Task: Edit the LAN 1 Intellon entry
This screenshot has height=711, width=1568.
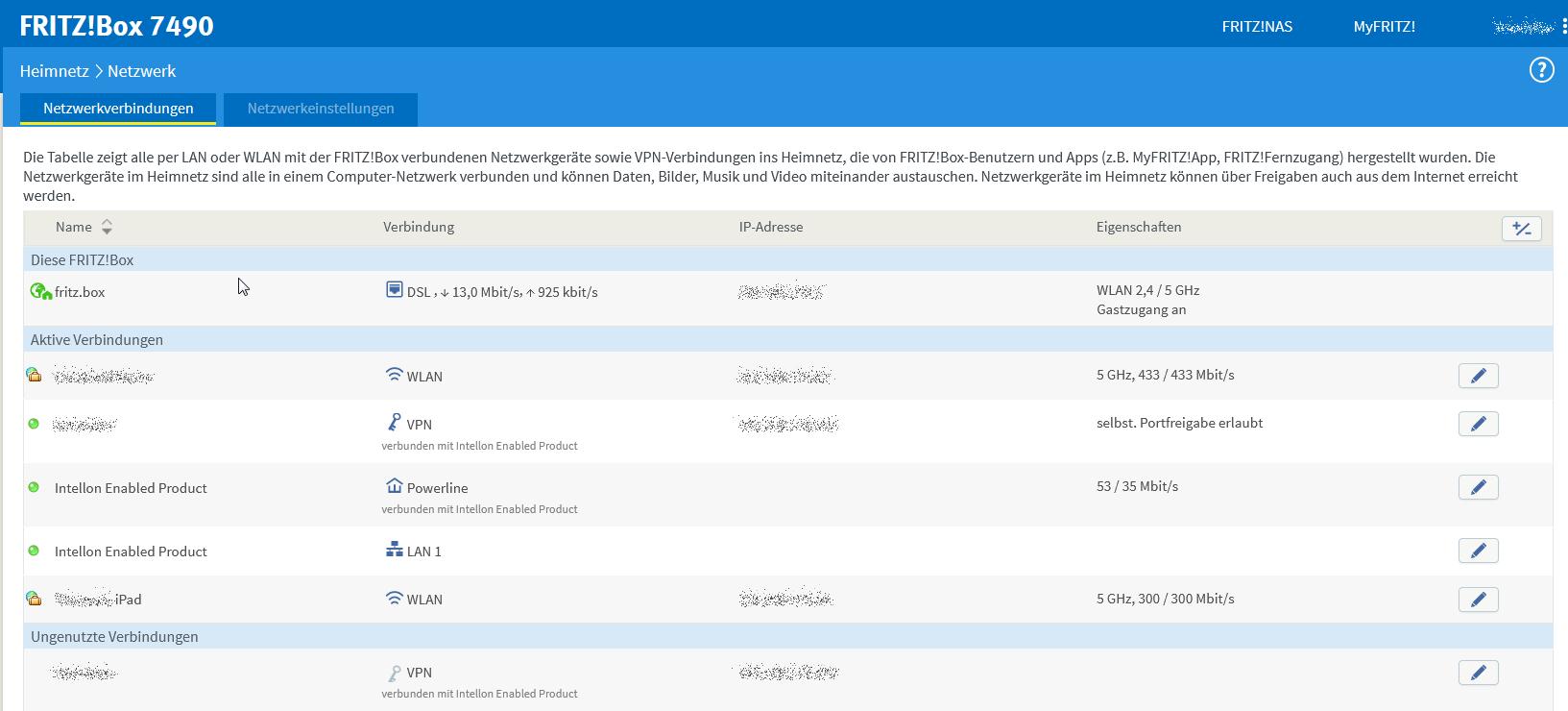Action: point(1478,551)
